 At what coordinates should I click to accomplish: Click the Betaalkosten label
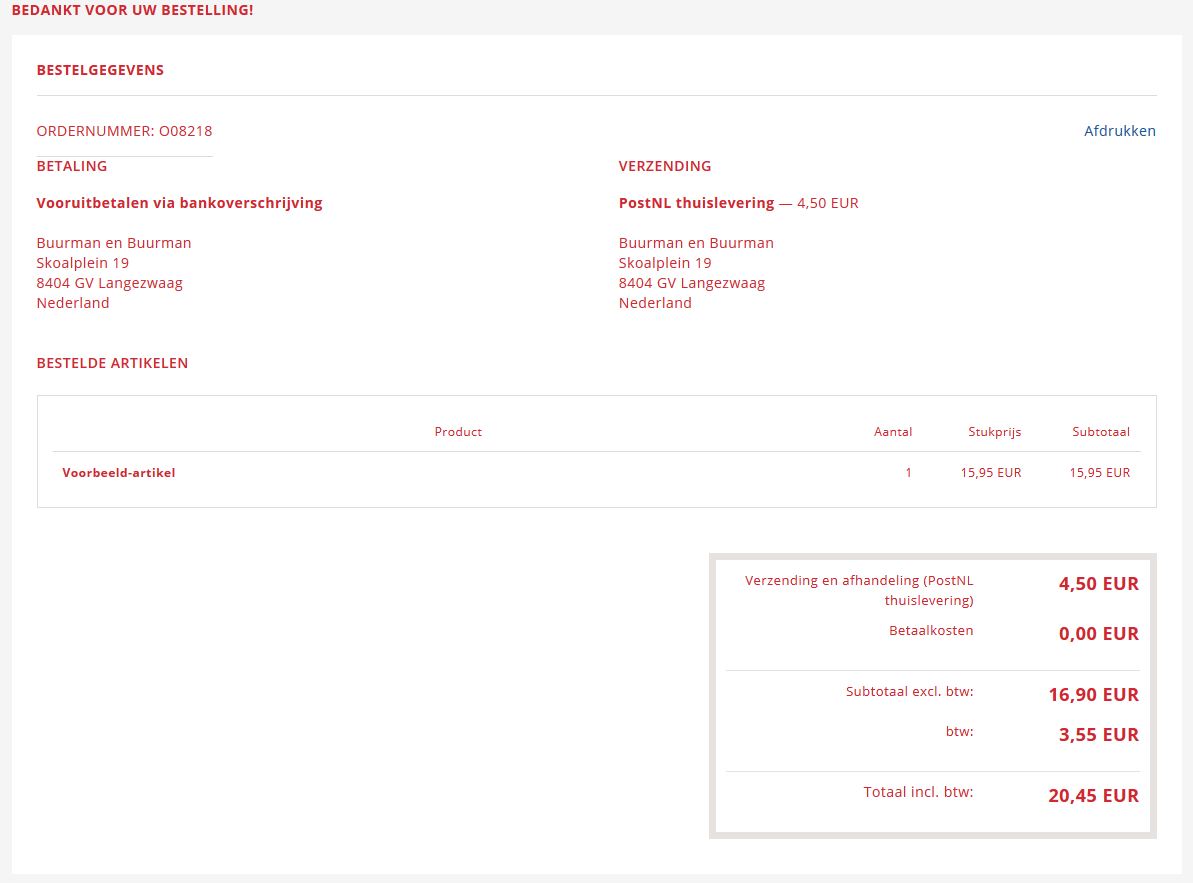931,630
